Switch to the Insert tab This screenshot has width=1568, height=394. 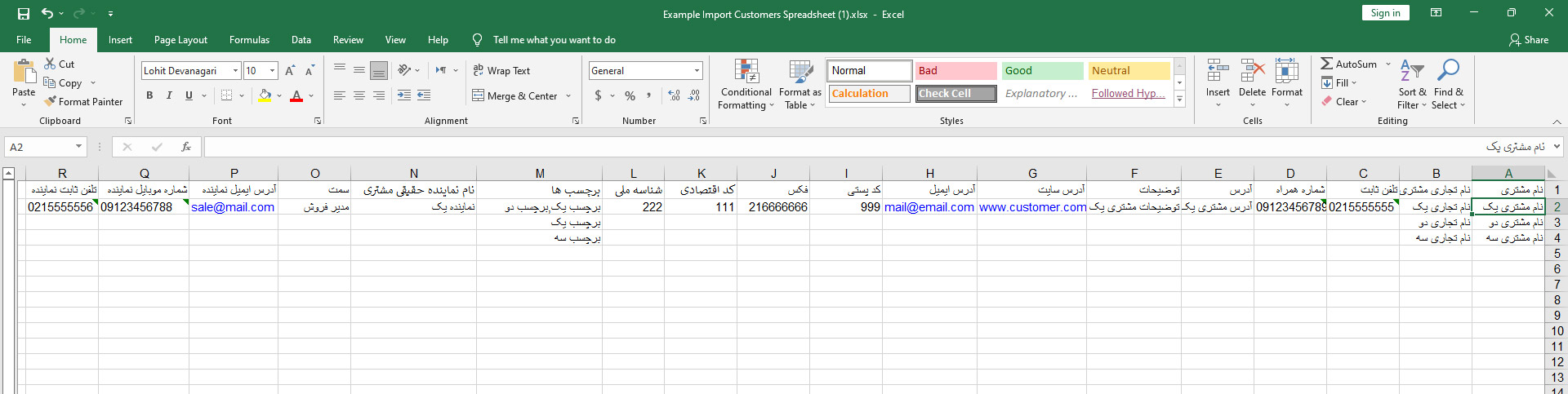point(120,39)
